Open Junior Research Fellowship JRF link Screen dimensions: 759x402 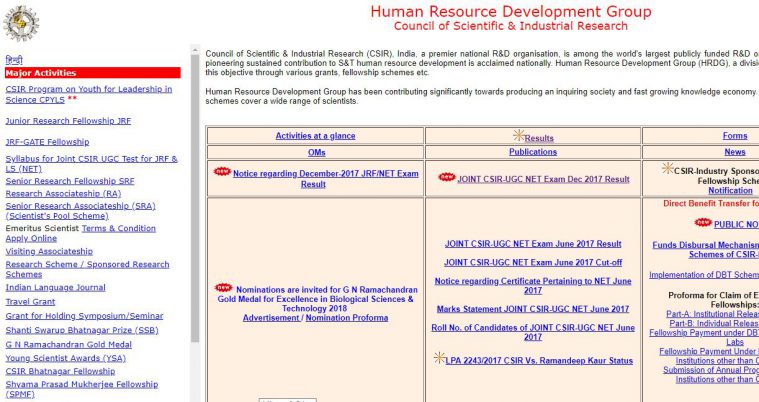pos(68,121)
